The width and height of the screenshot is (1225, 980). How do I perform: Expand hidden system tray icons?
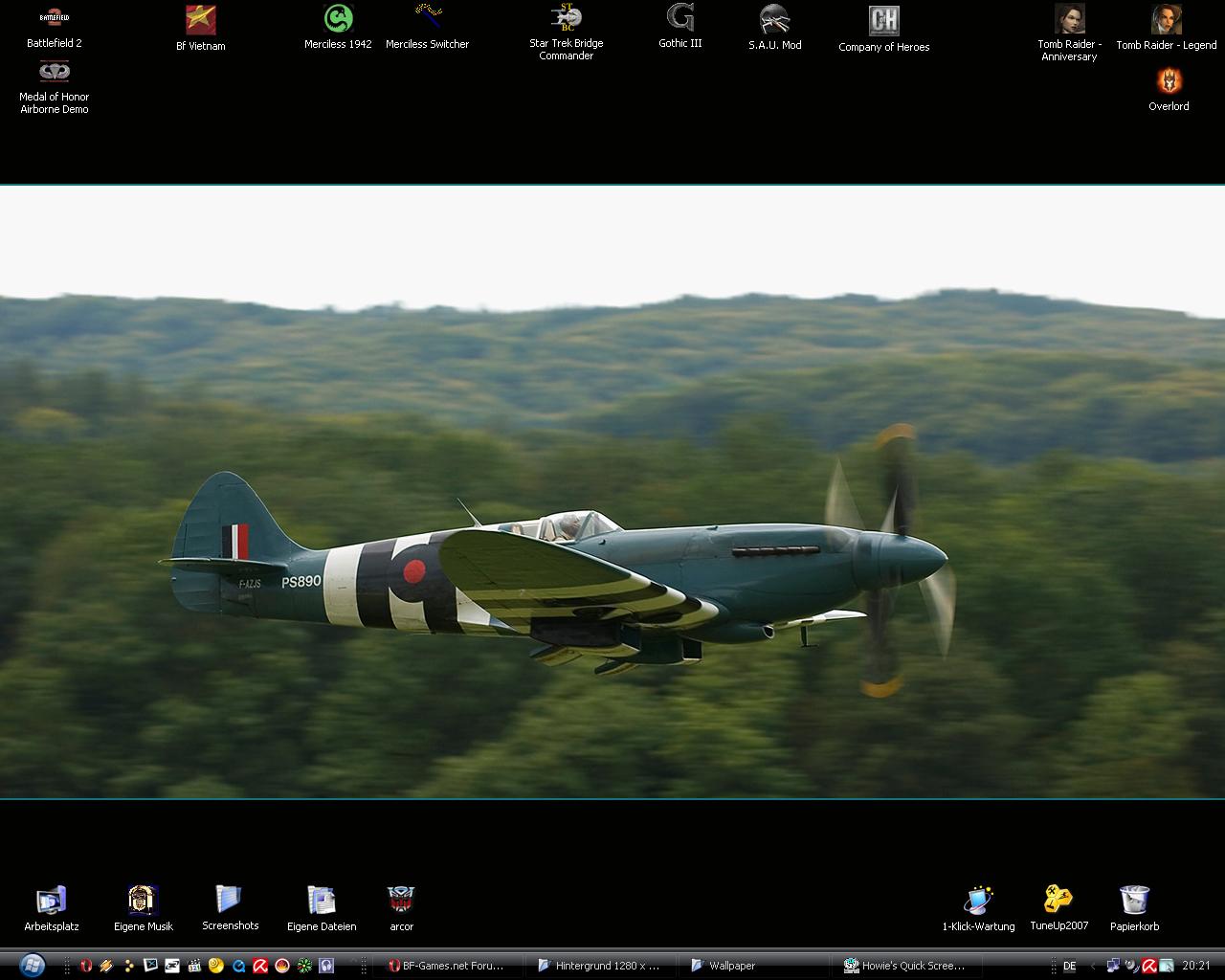(x=1093, y=966)
